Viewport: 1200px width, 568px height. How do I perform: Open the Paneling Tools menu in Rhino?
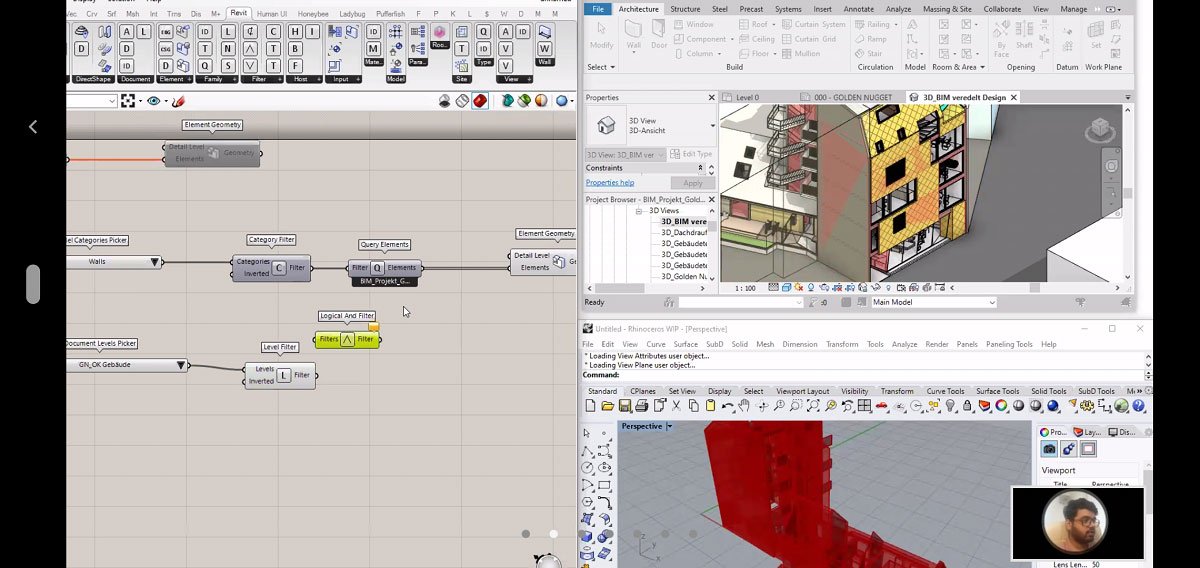[x=1008, y=344]
